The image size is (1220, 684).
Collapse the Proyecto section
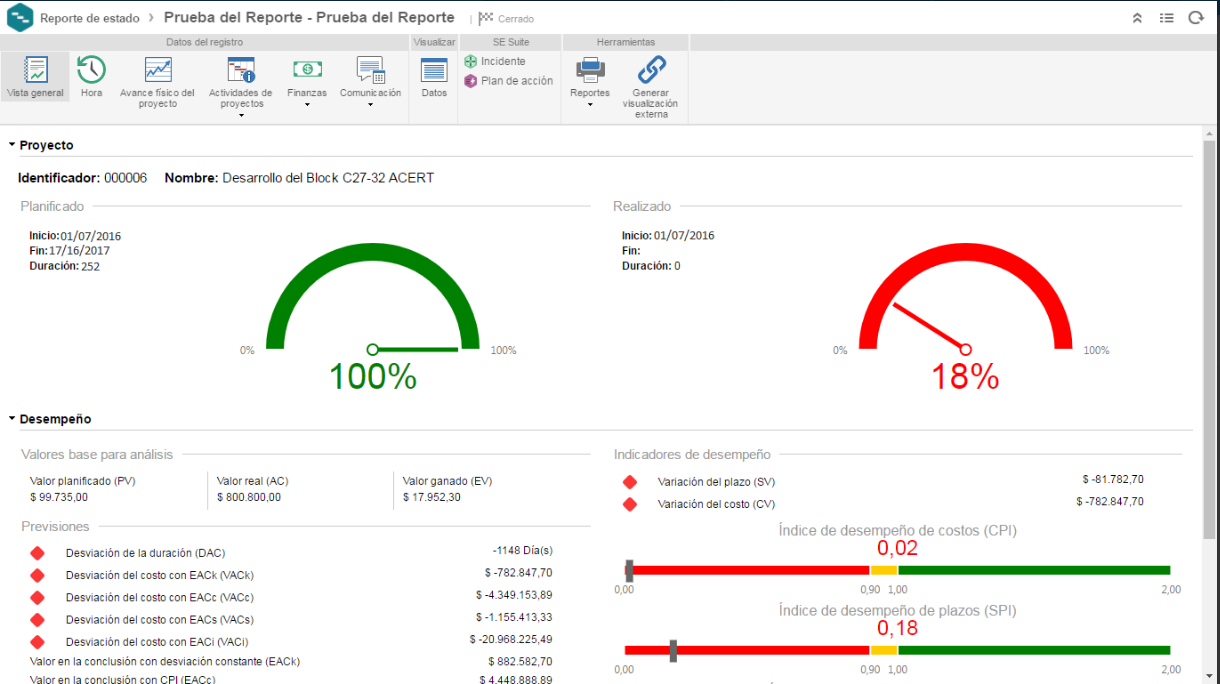12,145
